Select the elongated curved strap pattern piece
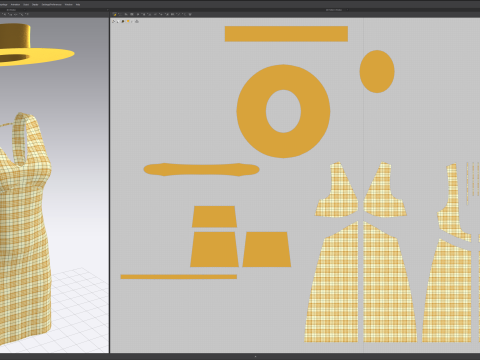 pyautogui.click(x=201, y=169)
